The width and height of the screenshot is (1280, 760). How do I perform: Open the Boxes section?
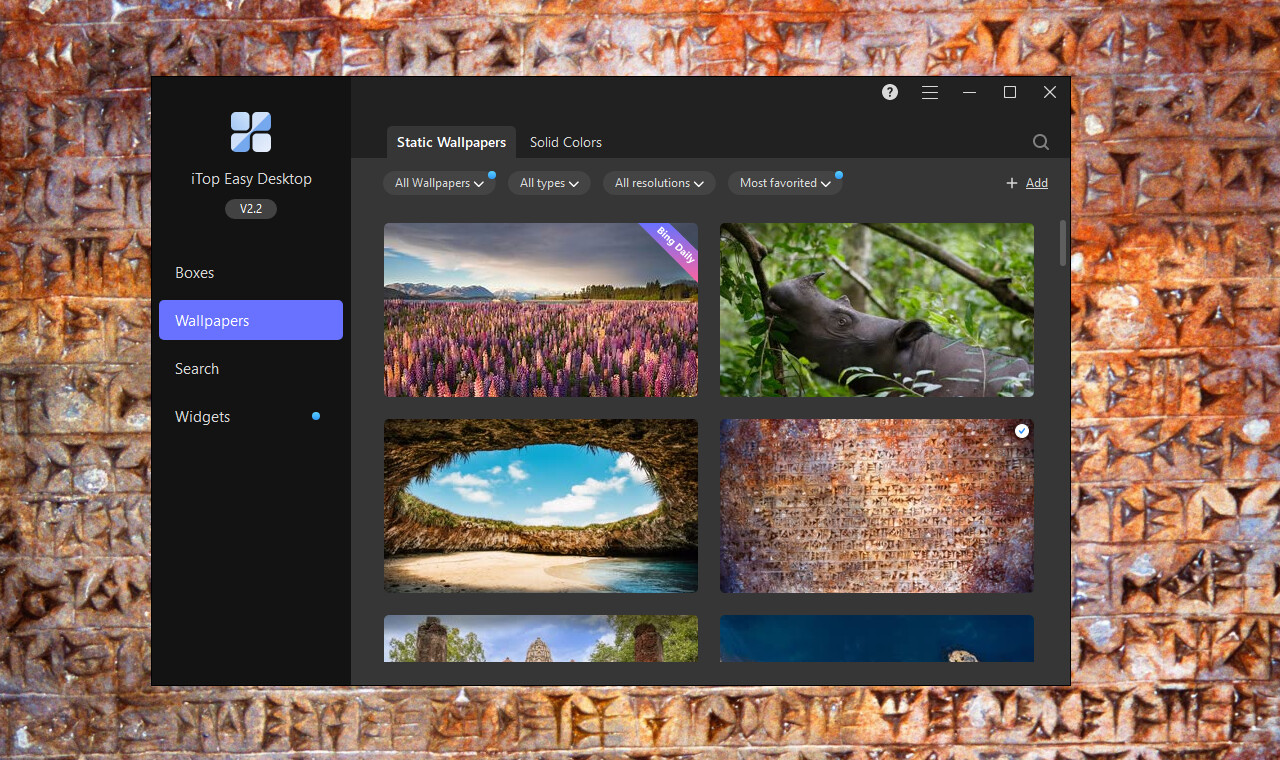pos(194,272)
